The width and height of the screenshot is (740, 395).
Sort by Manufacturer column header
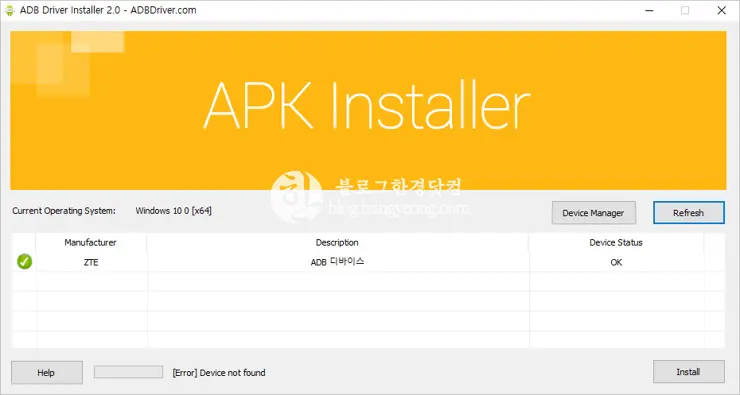pyautogui.click(x=91, y=243)
